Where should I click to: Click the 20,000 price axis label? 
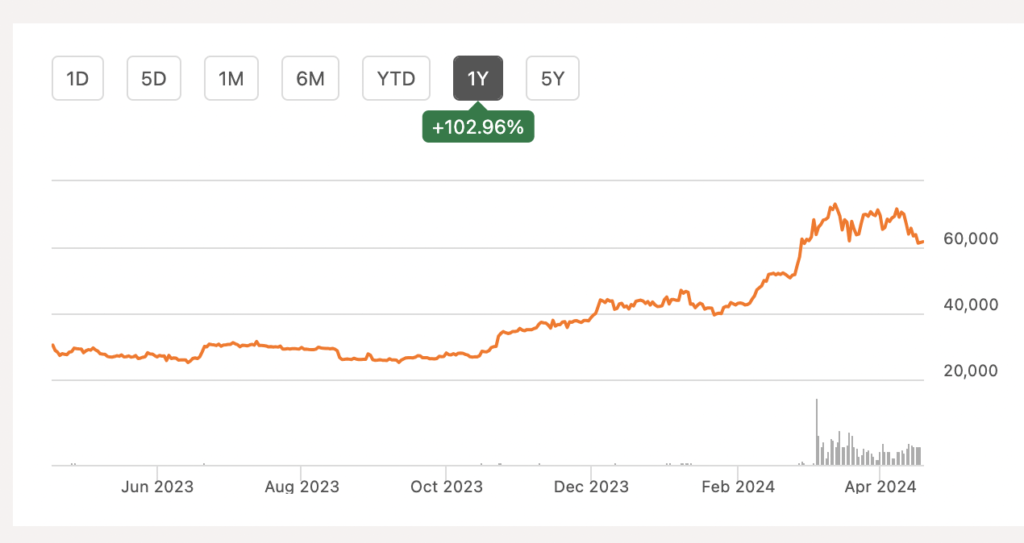pos(971,371)
